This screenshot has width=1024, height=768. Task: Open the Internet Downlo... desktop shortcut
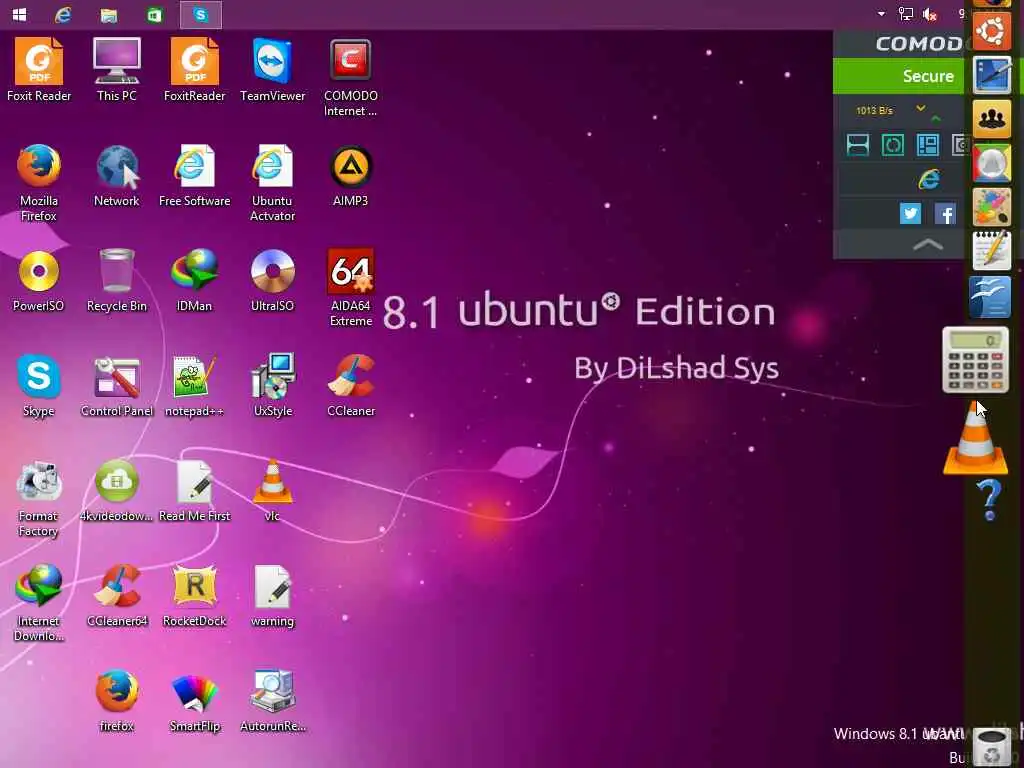coord(39,604)
